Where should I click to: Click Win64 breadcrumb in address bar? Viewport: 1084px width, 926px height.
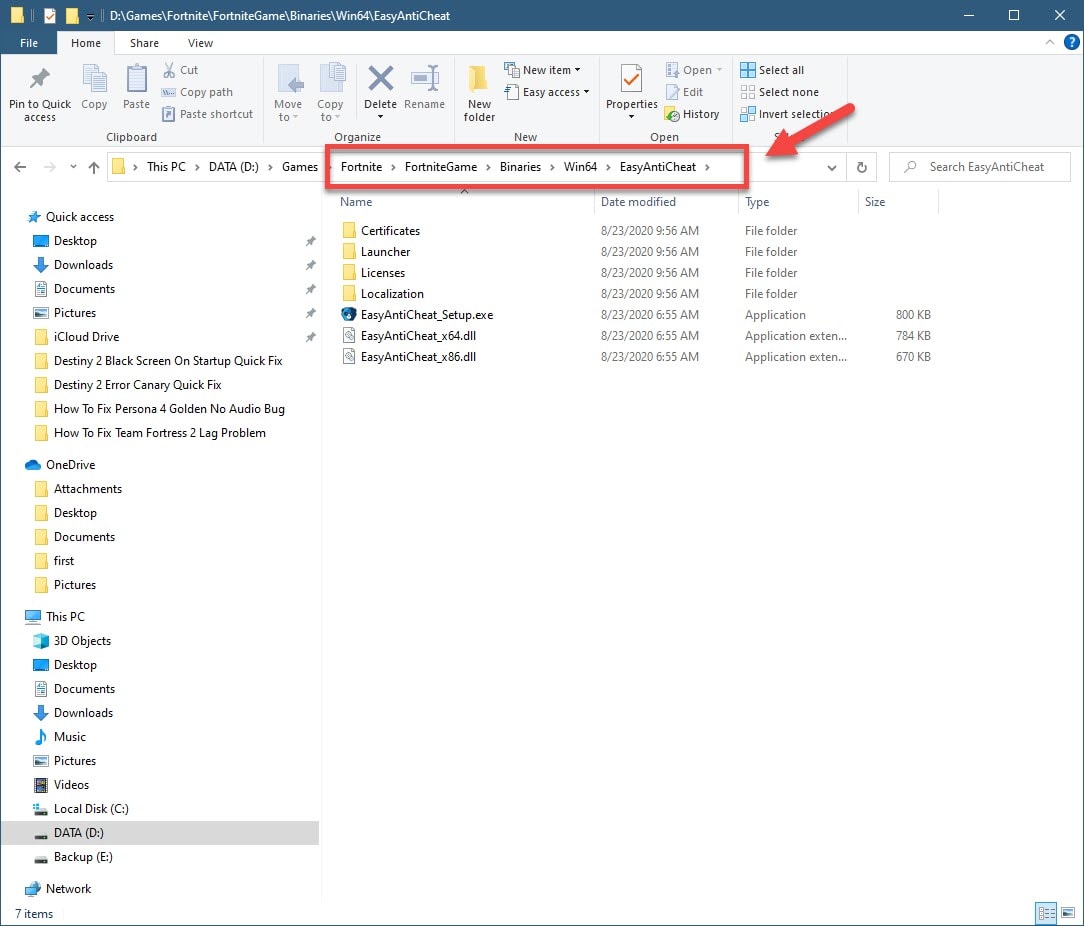[580, 167]
